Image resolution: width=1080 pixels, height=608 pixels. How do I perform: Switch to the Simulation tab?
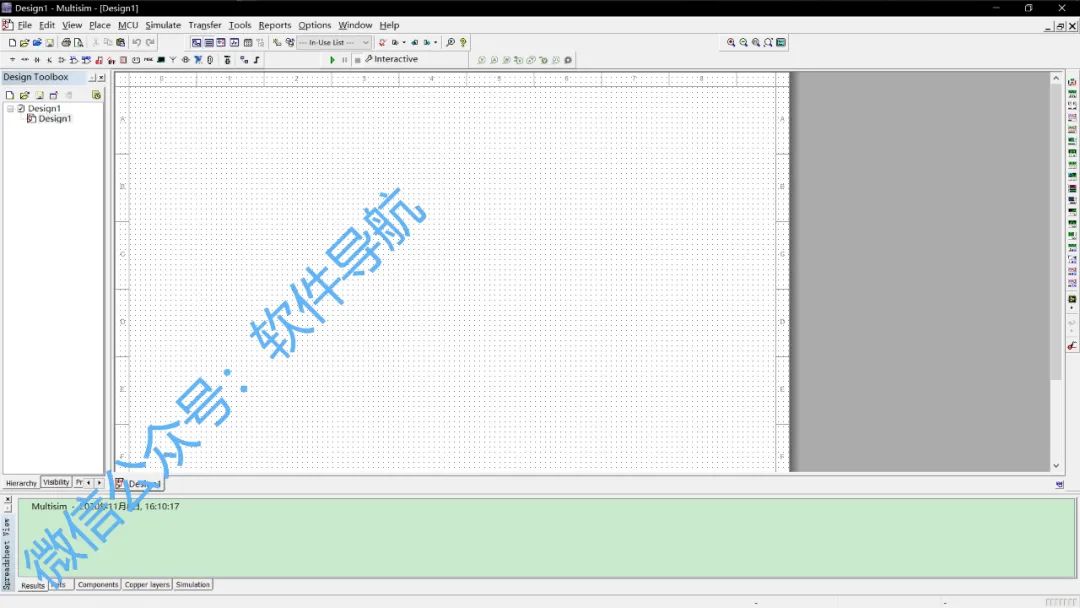(x=192, y=585)
